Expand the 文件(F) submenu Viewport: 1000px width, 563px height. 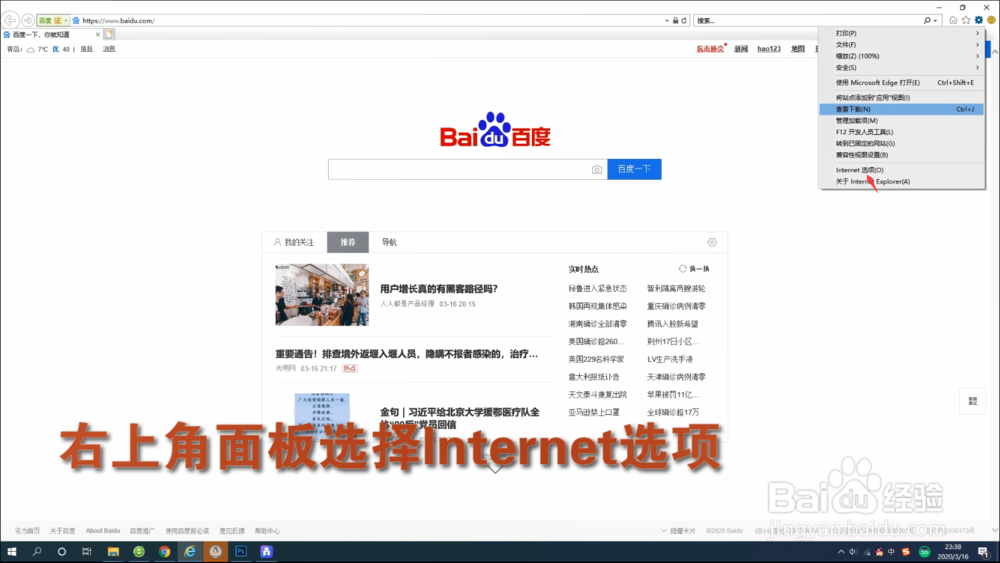pyautogui.click(x=902, y=45)
